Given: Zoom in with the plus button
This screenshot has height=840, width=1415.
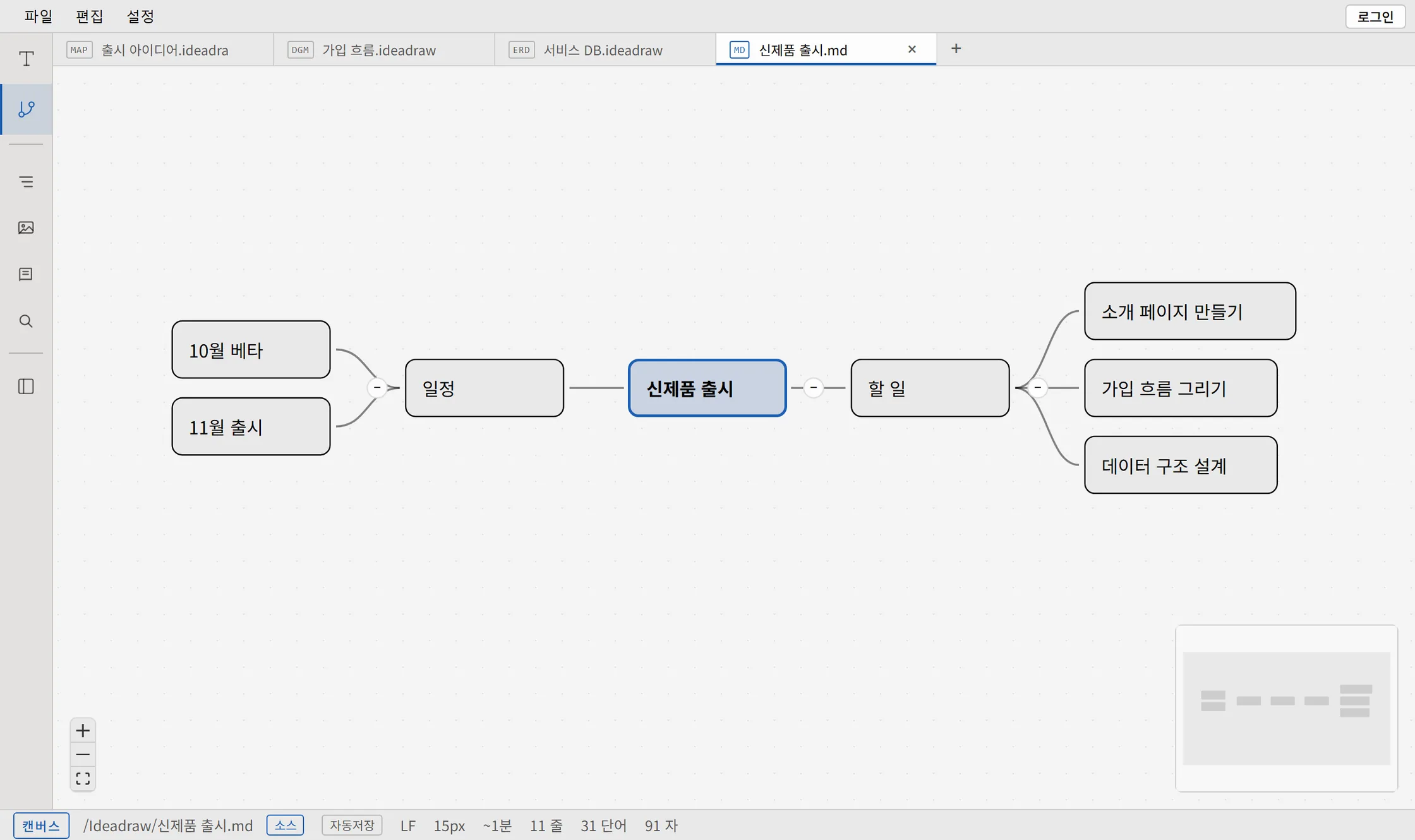Looking at the screenshot, I should (83, 731).
